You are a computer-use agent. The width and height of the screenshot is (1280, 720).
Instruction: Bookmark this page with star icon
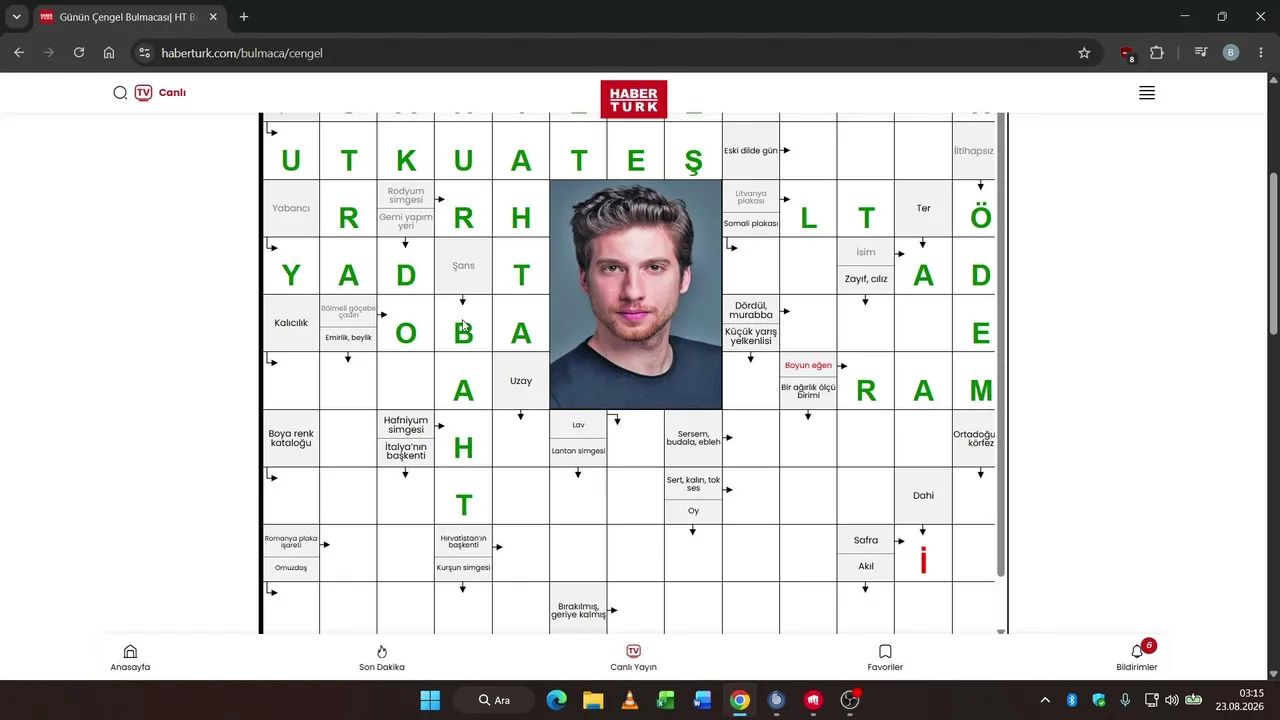(1084, 53)
